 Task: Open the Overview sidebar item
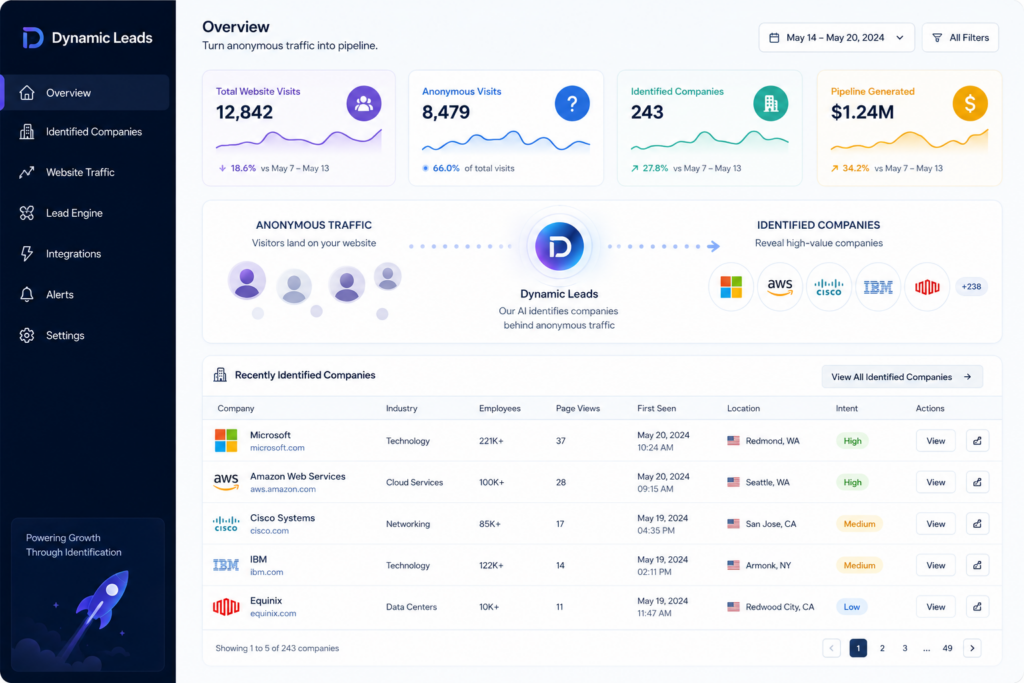[87, 93]
